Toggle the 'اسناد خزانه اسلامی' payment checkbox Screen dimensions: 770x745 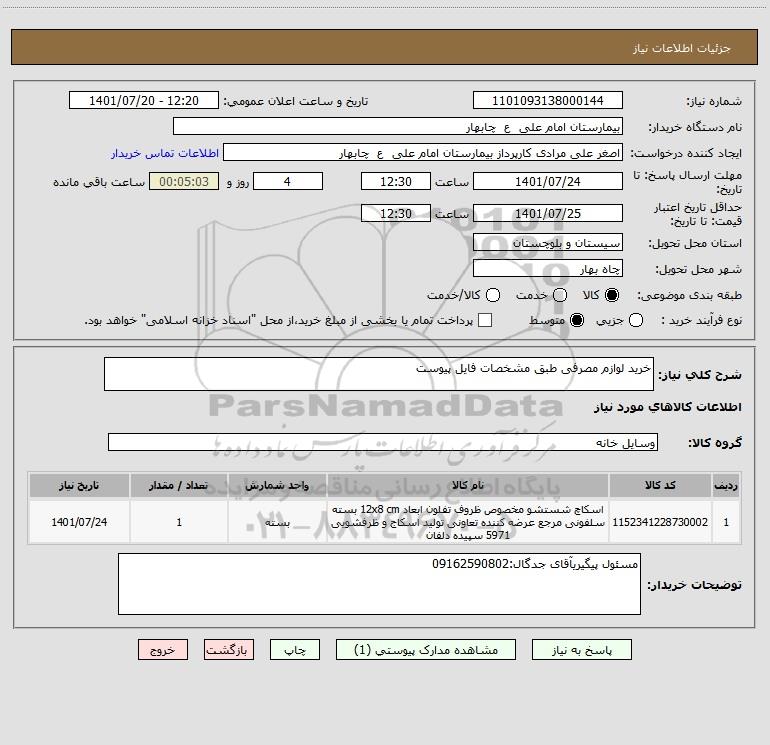coord(485,320)
